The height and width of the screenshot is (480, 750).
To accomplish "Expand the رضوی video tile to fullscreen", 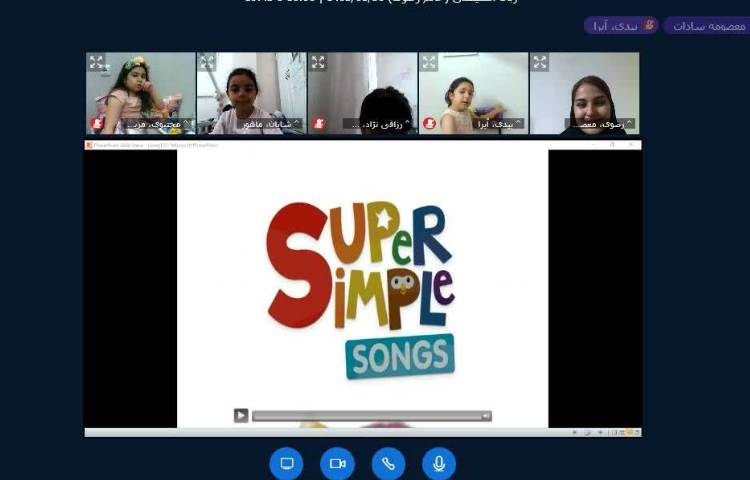I will pos(540,63).
